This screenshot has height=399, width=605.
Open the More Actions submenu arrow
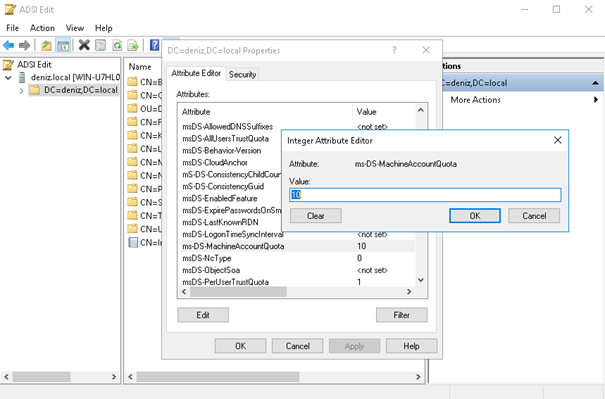(596, 100)
